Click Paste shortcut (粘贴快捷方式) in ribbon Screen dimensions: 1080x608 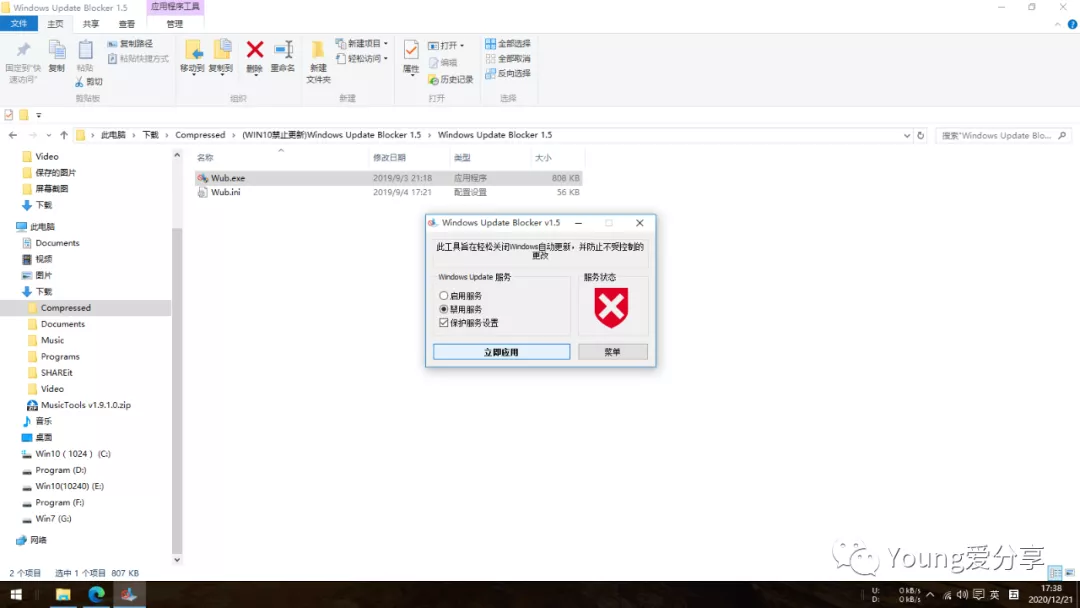(138, 59)
